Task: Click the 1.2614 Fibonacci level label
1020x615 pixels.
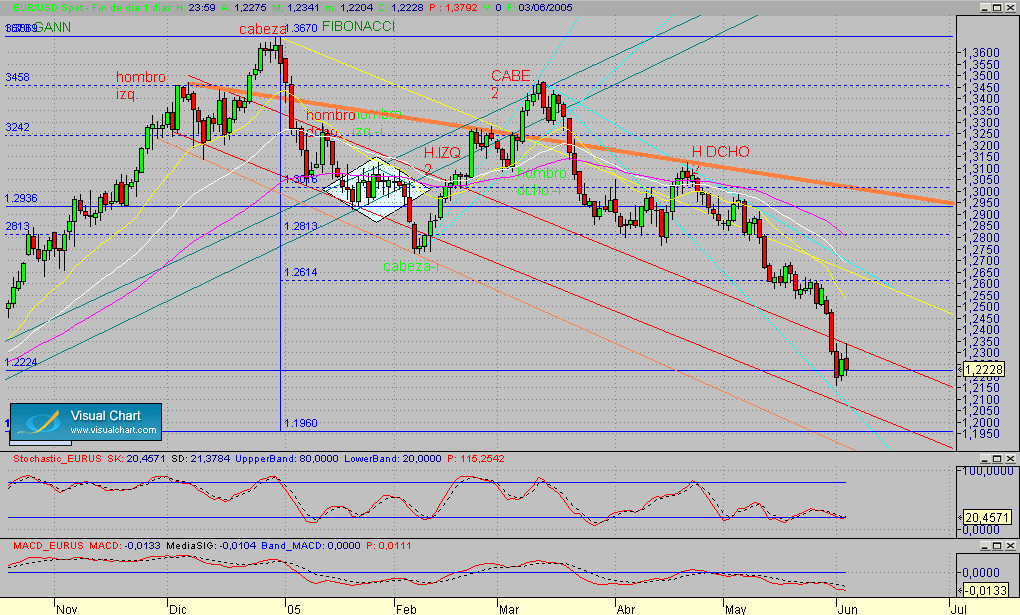Action: pyautogui.click(x=301, y=272)
